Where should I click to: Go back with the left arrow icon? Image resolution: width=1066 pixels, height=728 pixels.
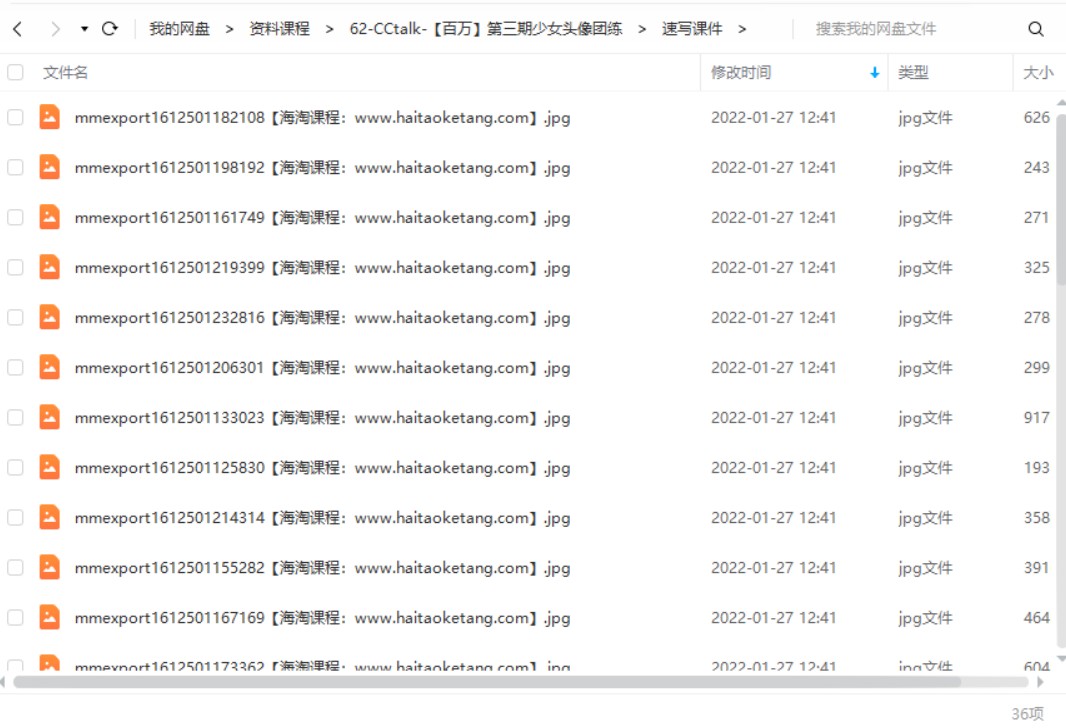click(18, 29)
